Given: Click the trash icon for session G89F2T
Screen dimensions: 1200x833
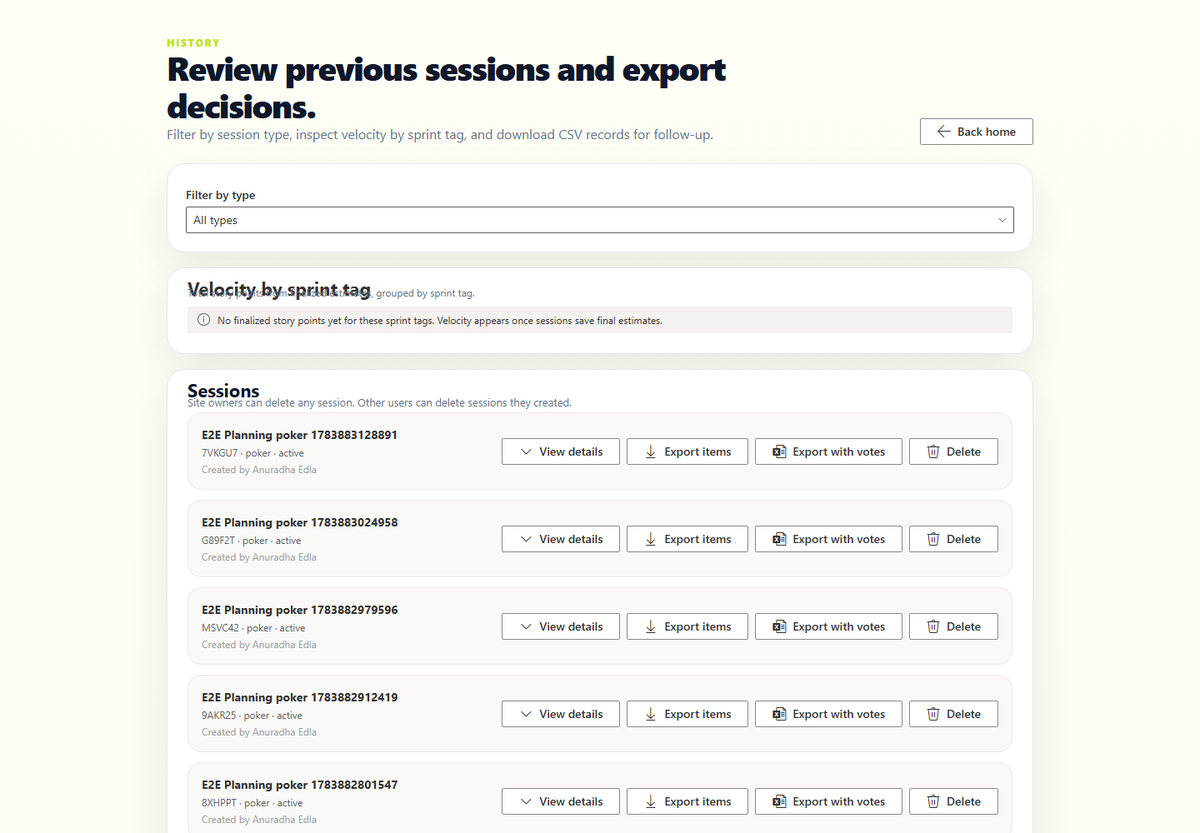Looking at the screenshot, I should pos(933,539).
